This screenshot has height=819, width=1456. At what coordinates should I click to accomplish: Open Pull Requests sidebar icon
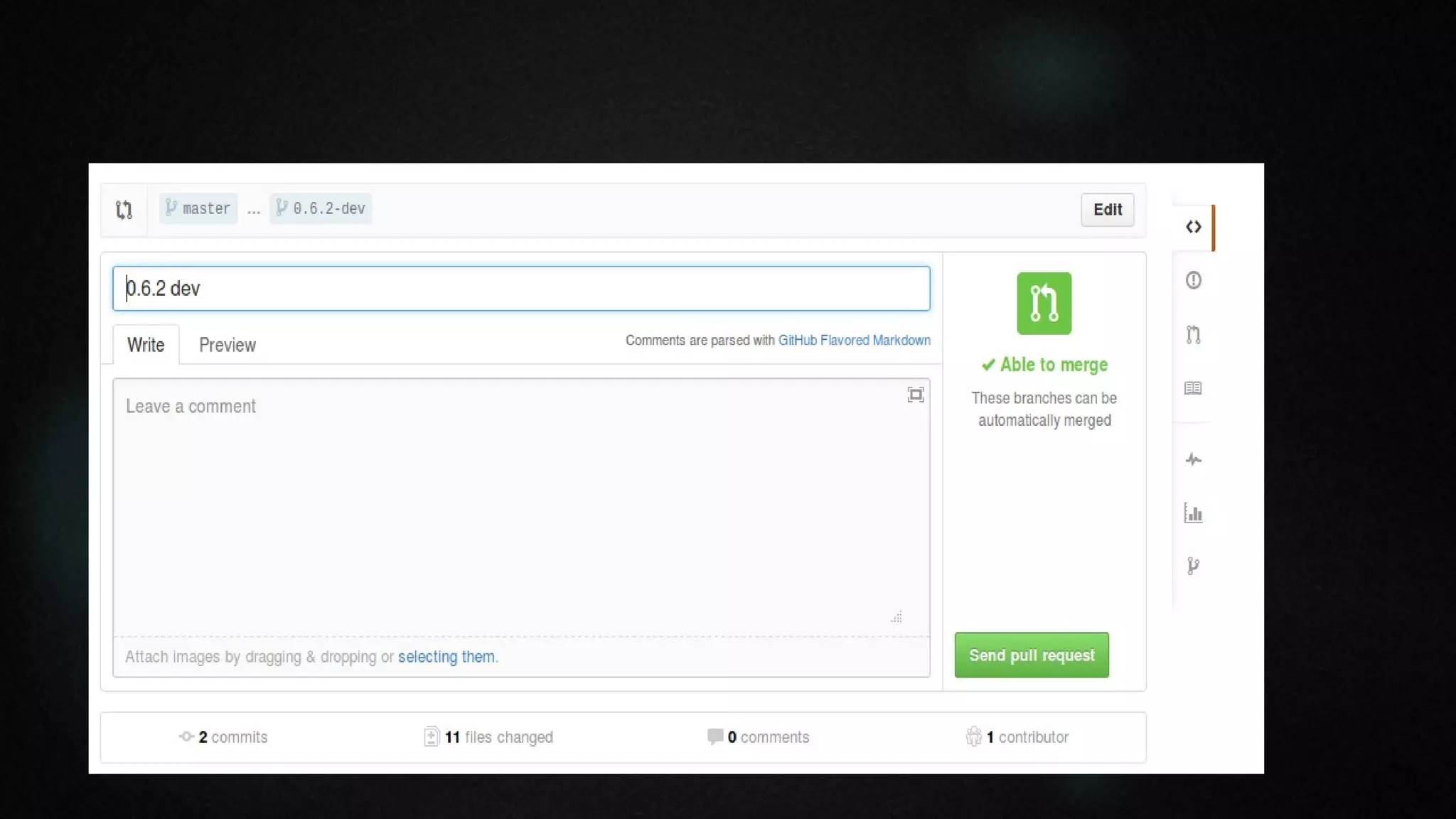pyautogui.click(x=1193, y=334)
